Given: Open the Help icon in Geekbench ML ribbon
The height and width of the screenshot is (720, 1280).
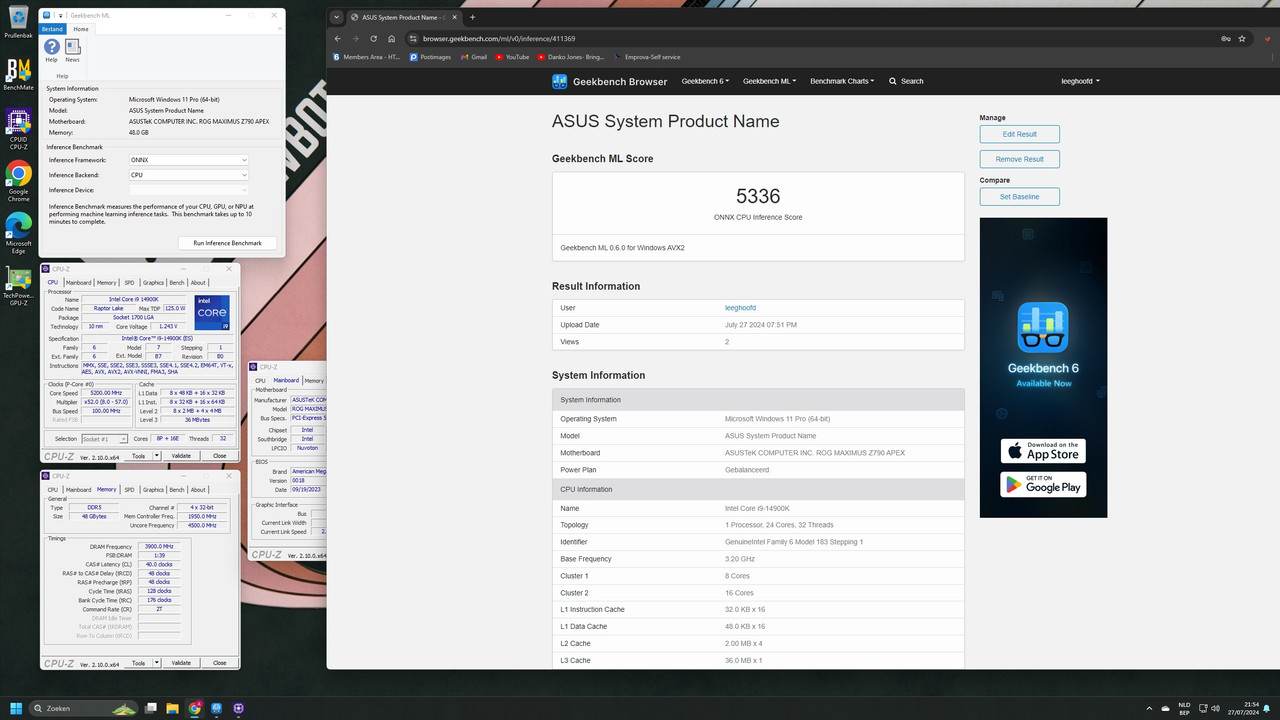Looking at the screenshot, I should (x=51, y=51).
